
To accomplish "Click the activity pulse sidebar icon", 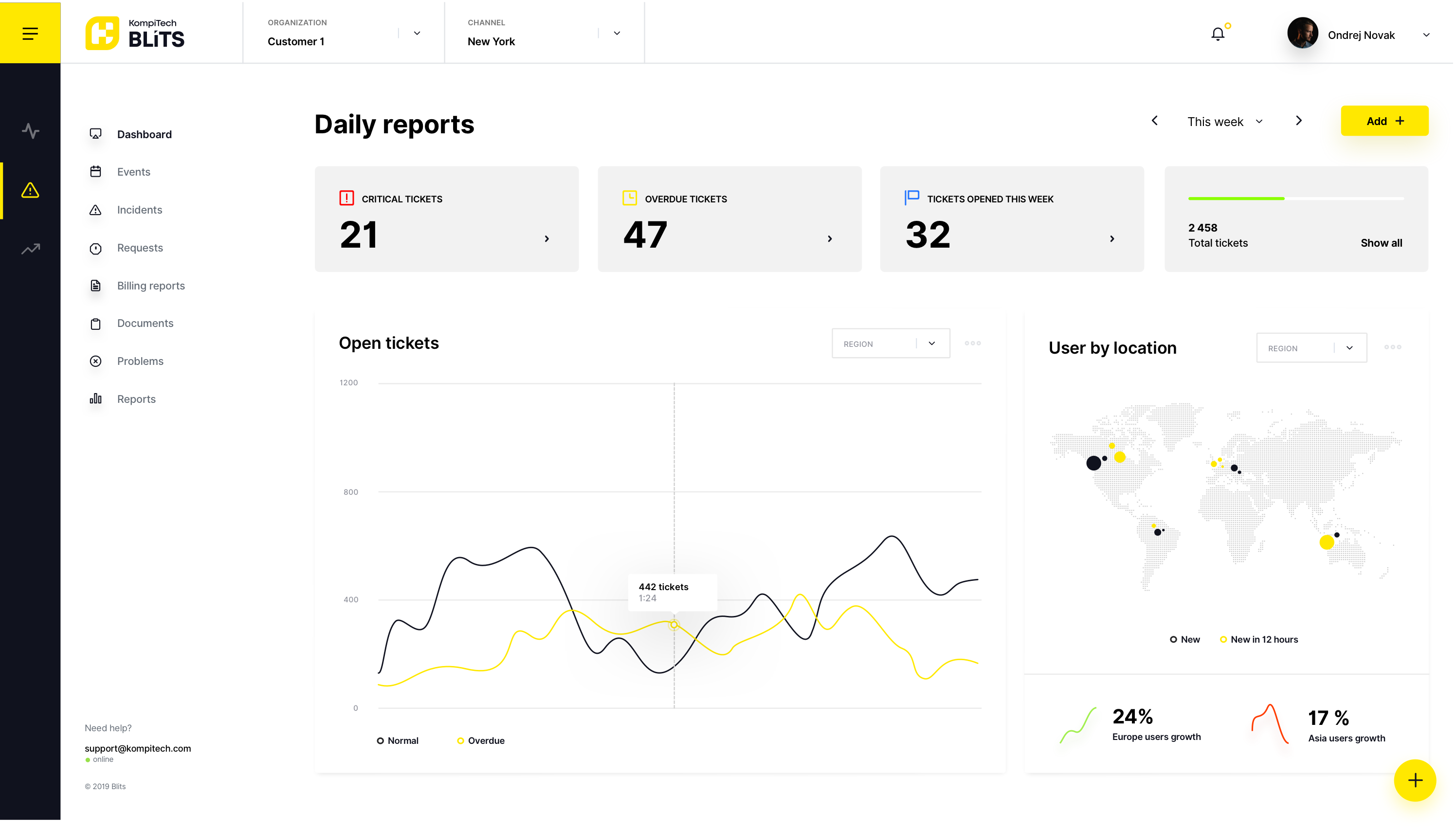I will [x=30, y=131].
